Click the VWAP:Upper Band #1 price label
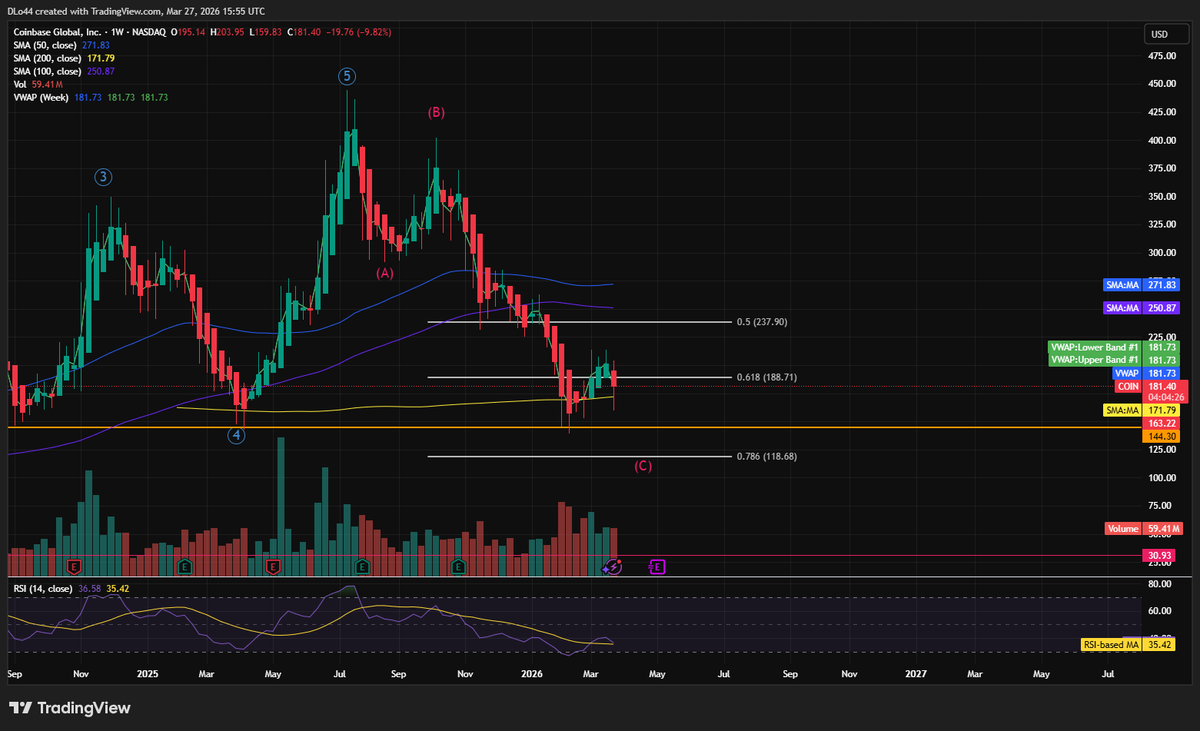The width and height of the screenshot is (1200, 731). tap(1114, 359)
